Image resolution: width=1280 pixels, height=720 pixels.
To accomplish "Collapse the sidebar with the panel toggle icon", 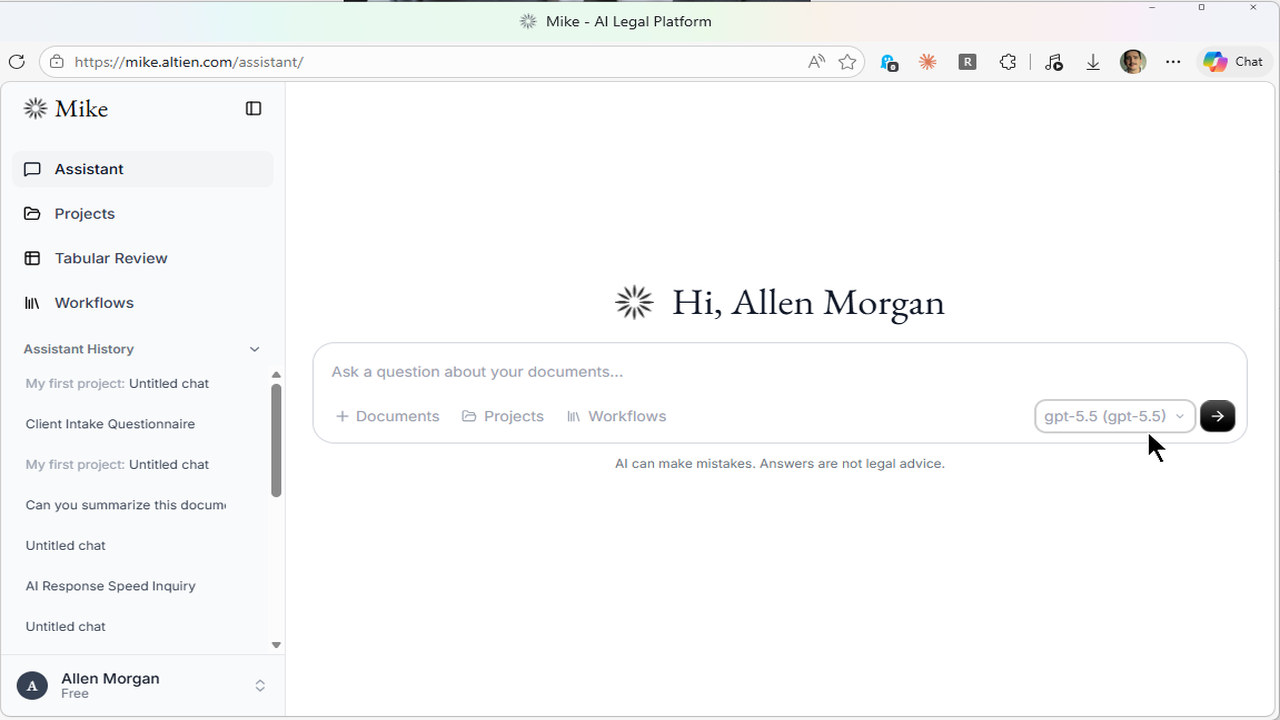I will coord(253,108).
